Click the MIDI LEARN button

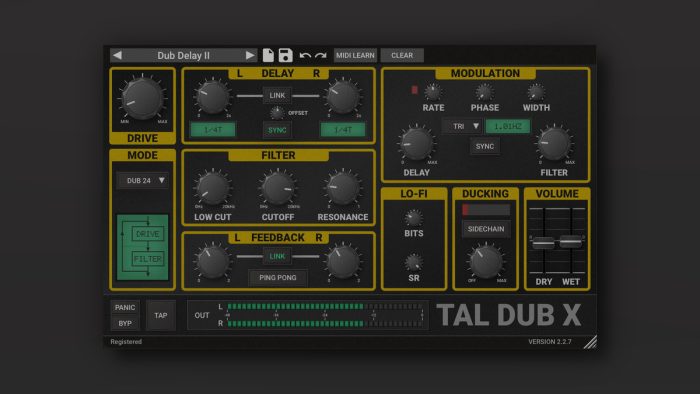pyautogui.click(x=355, y=55)
